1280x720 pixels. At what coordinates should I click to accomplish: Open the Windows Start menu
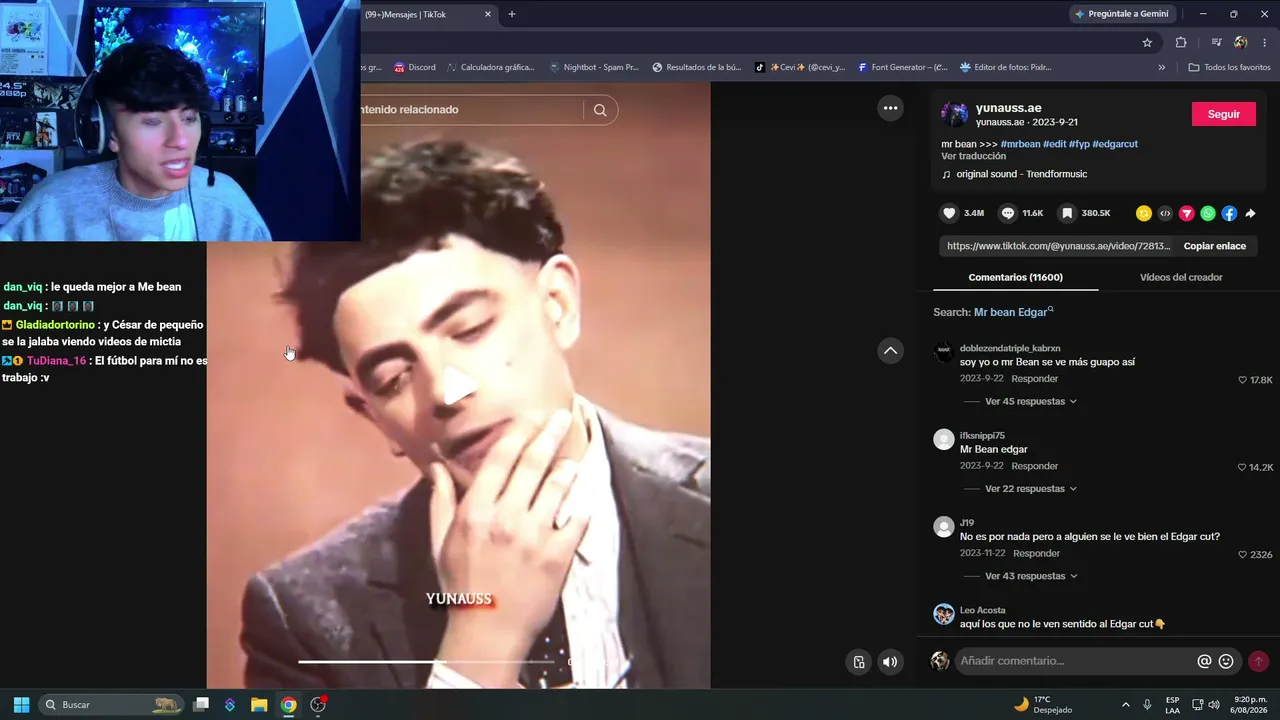click(x=21, y=704)
